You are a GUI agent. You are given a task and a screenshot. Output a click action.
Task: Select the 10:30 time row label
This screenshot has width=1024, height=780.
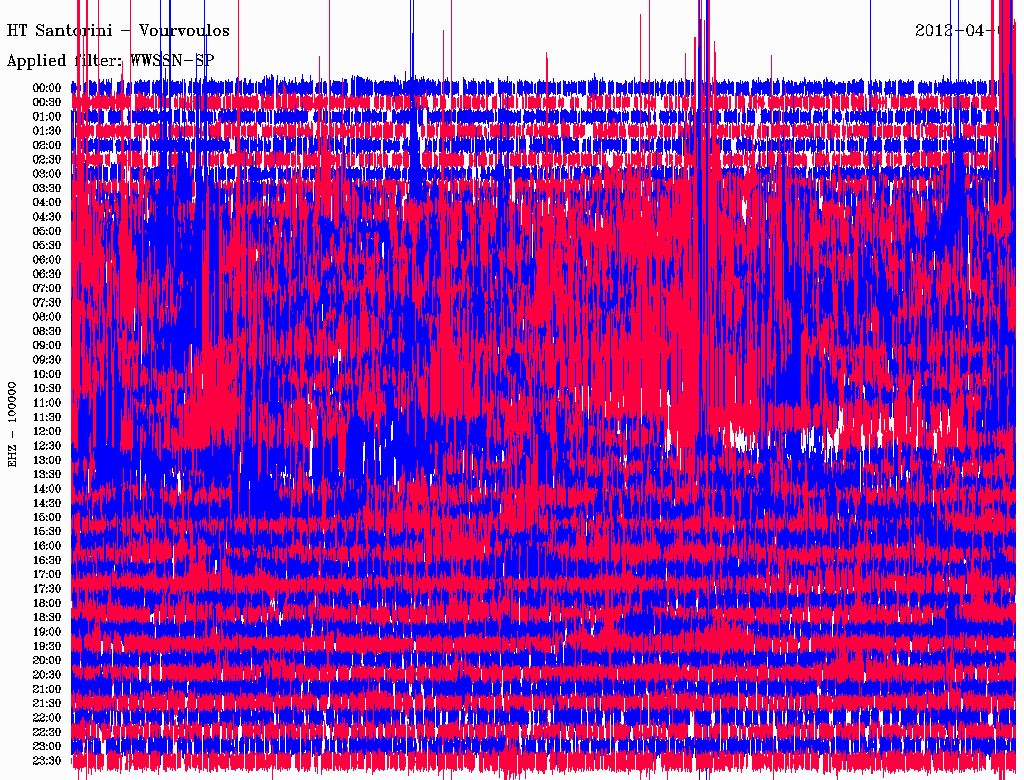point(47,389)
